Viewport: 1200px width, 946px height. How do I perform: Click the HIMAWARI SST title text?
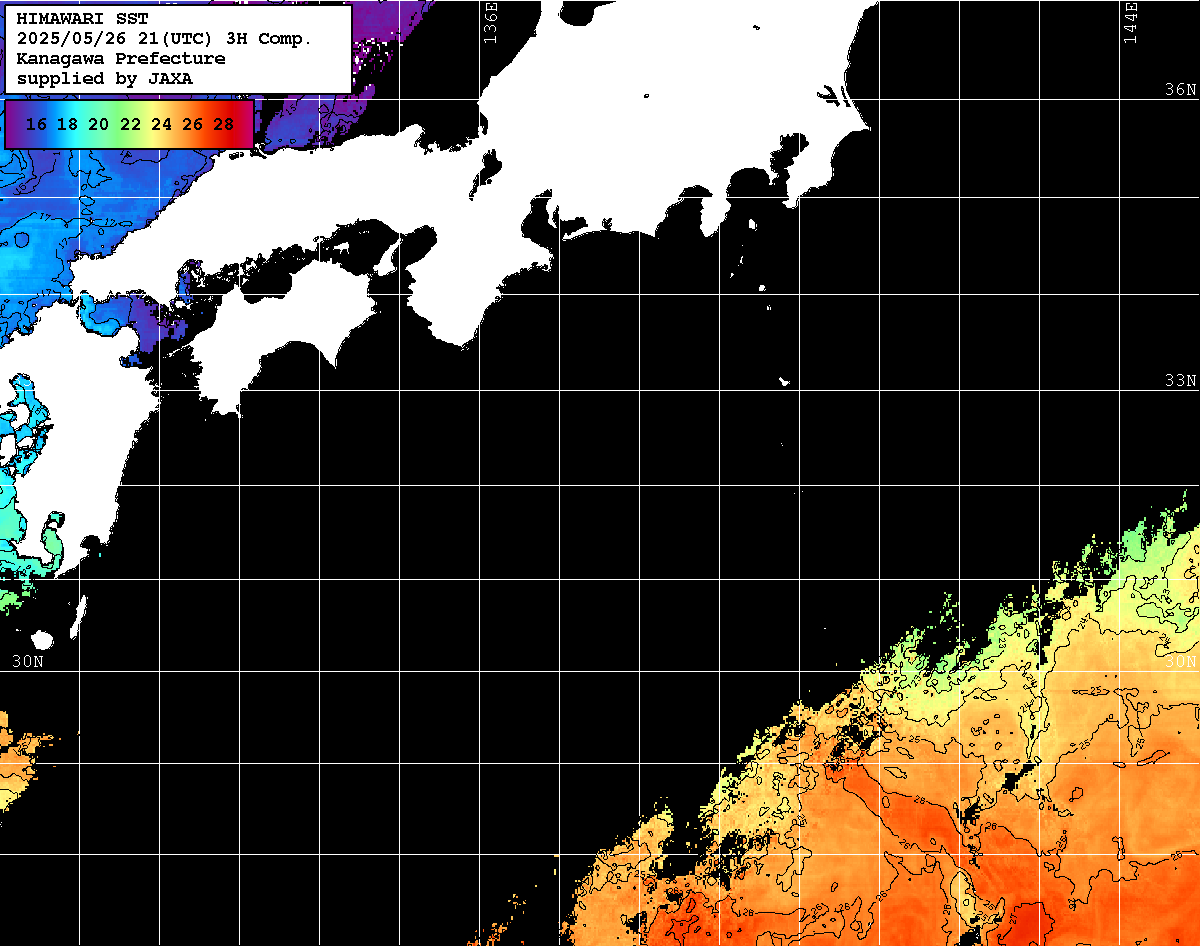tap(82, 19)
